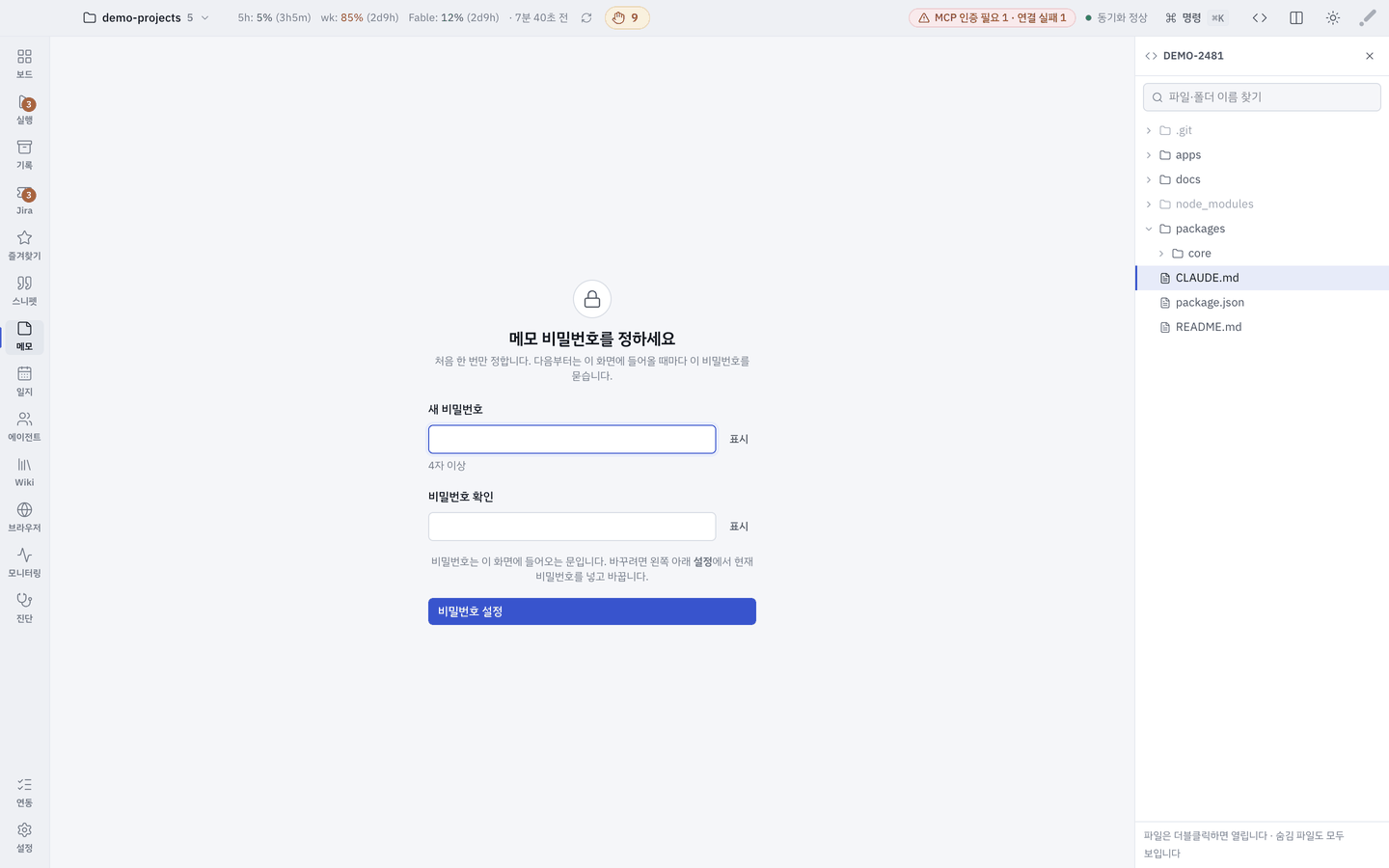This screenshot has height=868, width=1389.
Task: Switch the light/dark theme sun icon
Action: (1333, 17)
